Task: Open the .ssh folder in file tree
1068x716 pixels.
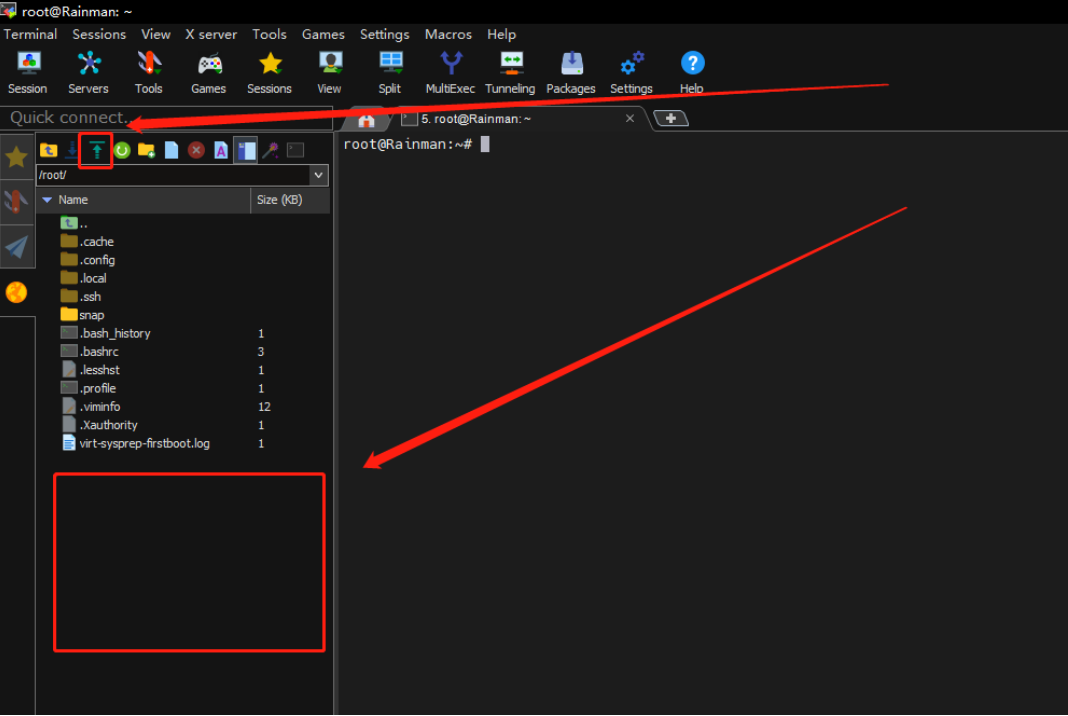Action: point(90,297)
